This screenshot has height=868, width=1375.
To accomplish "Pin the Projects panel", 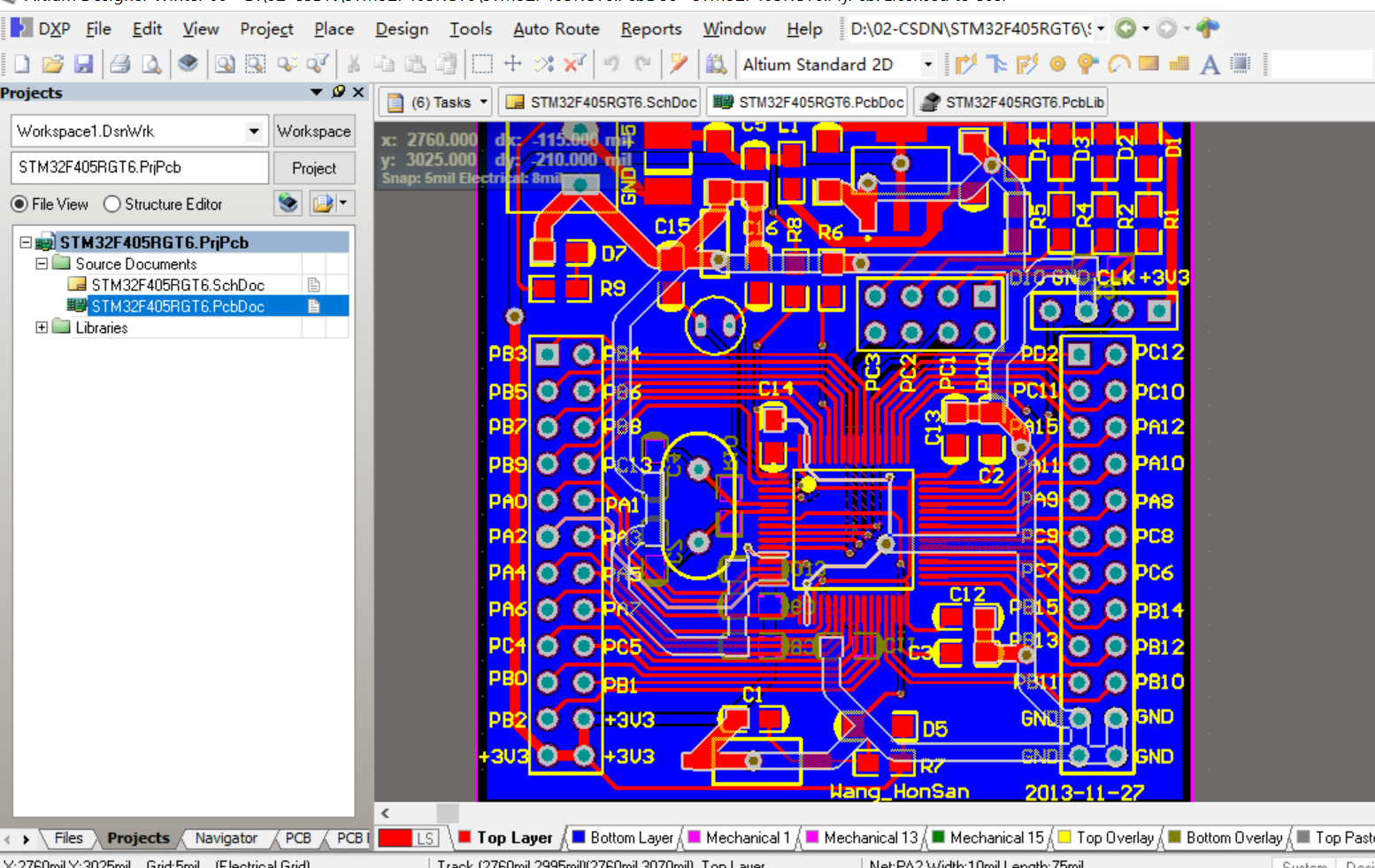I will point(338,92).
